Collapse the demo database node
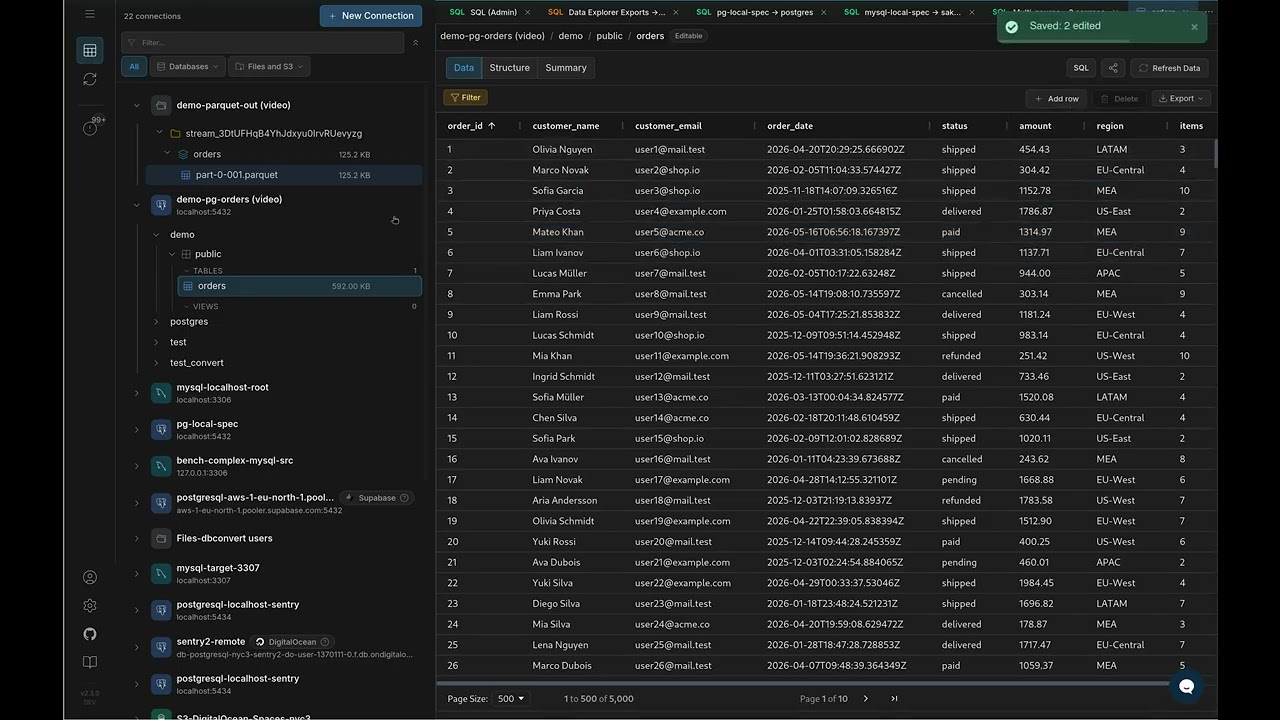The width and height of the screenshot is (1280, 720). [x=156, y=235]
